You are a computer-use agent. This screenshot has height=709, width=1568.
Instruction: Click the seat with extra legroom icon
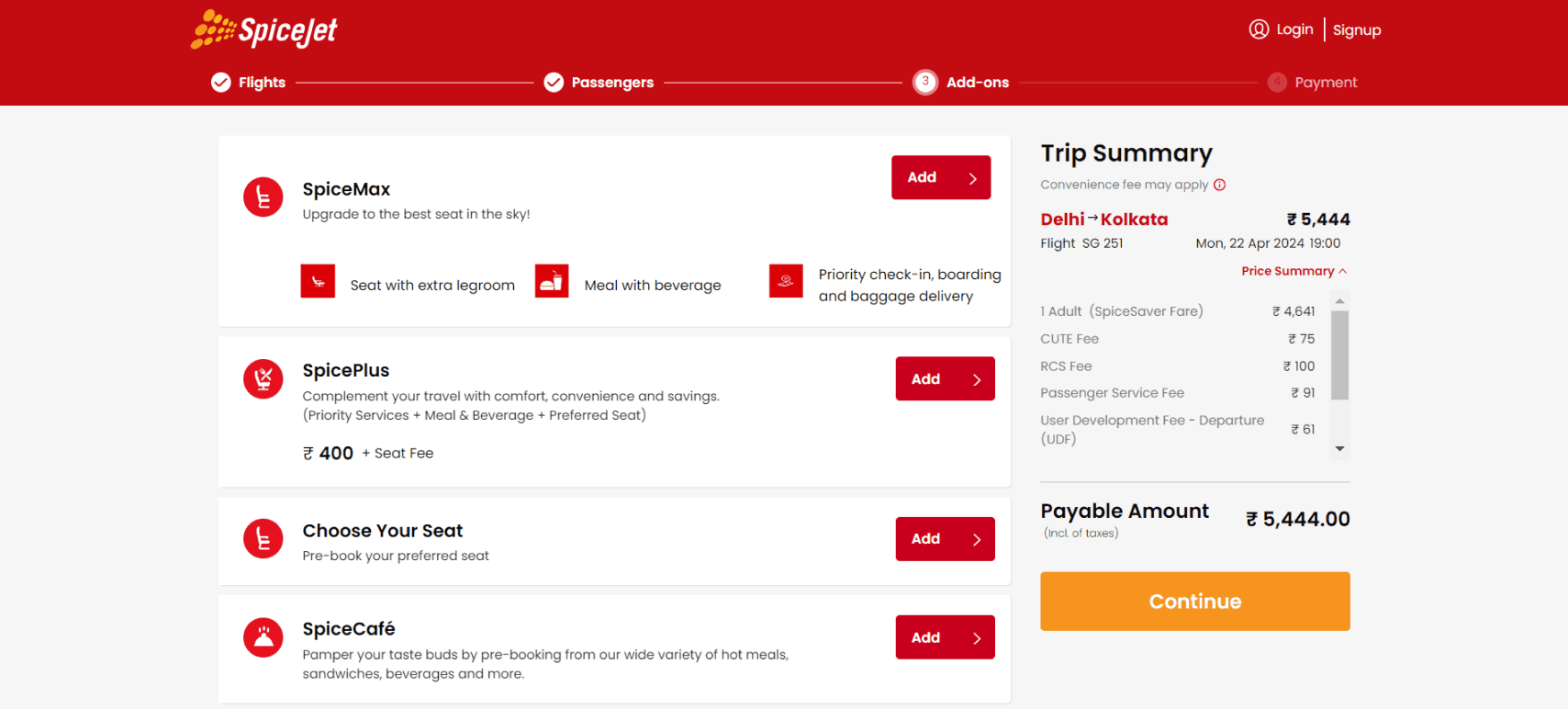coord(318,281)
